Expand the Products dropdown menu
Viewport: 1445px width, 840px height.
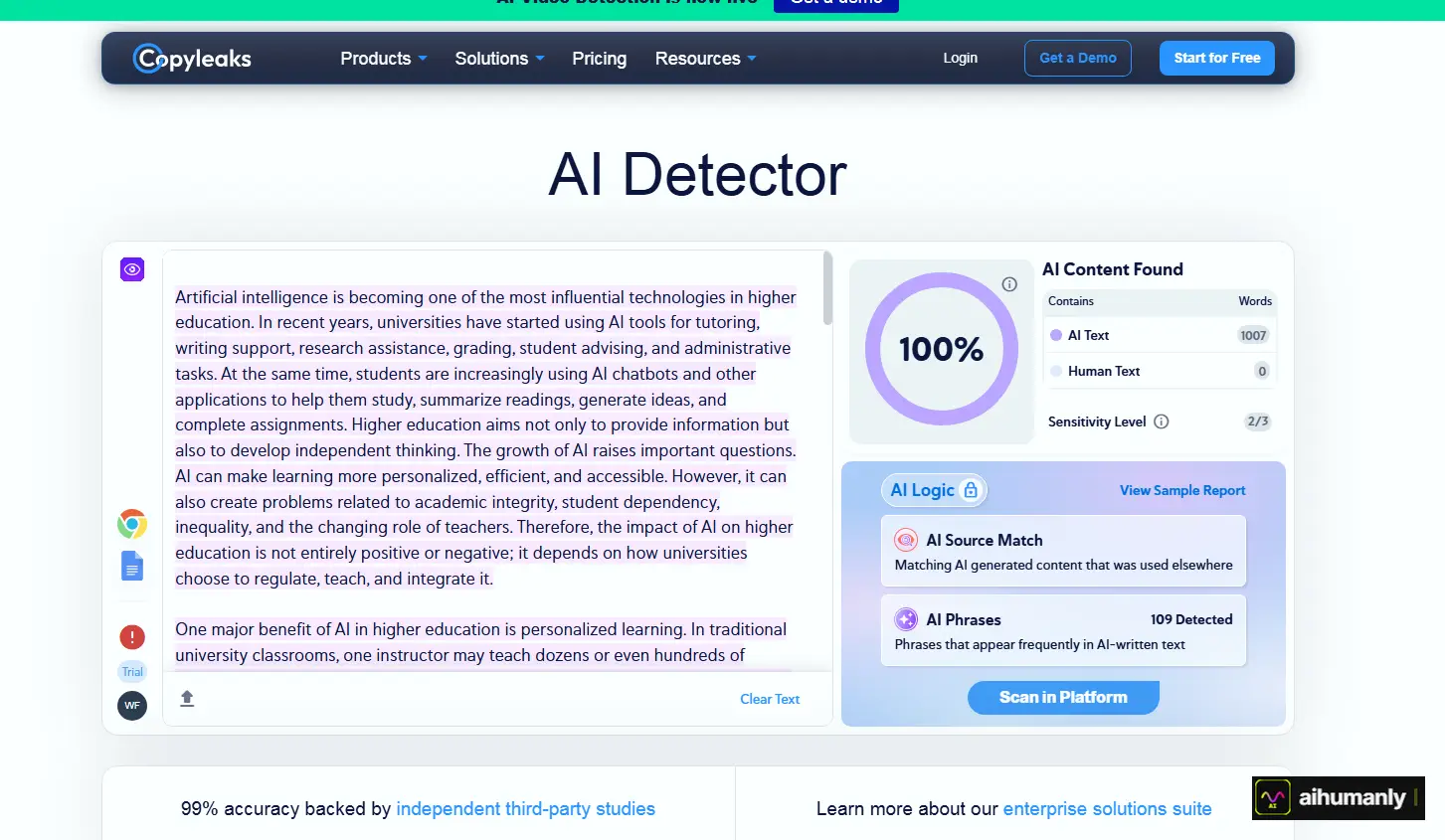384,59
